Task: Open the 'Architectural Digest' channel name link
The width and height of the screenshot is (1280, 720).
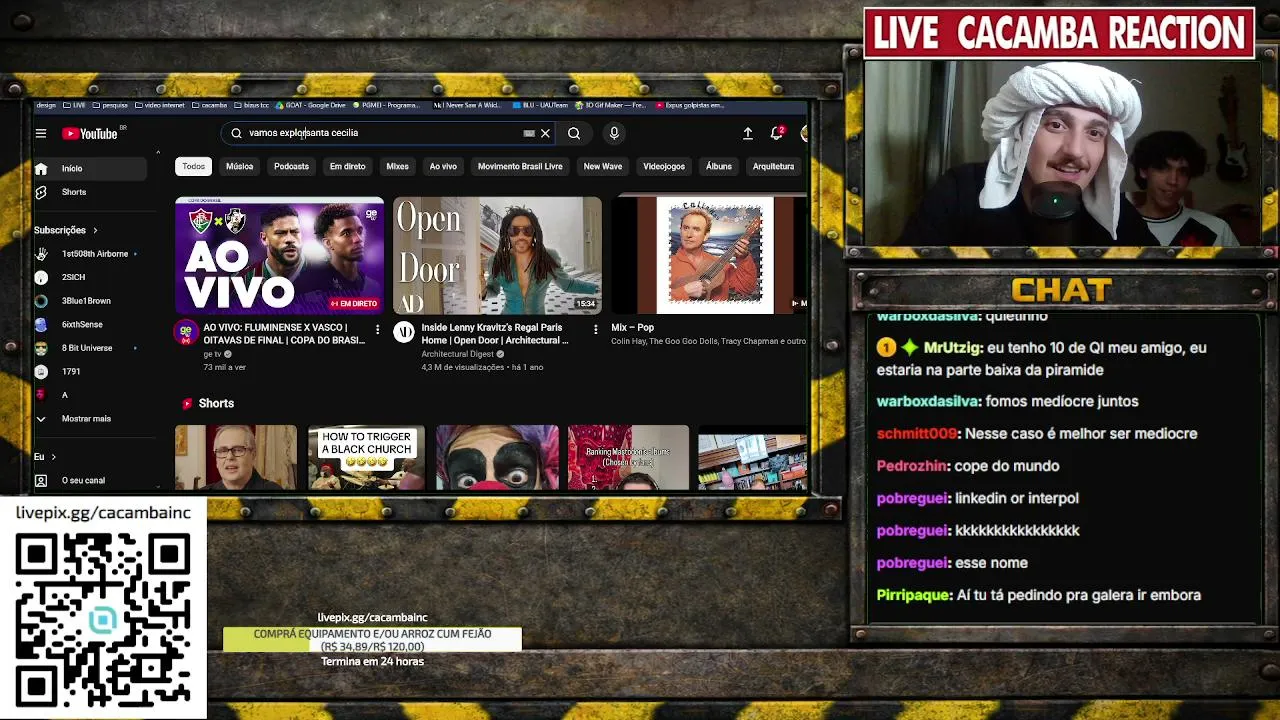Action: 457,354
